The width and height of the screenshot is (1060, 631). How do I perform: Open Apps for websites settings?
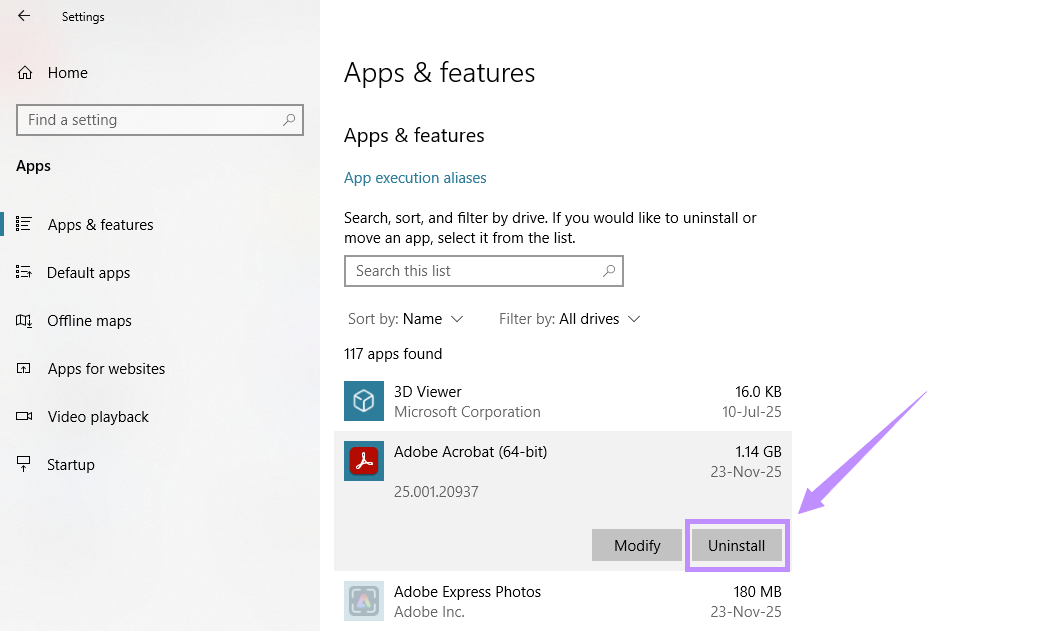pyautogui.click(x=106, y=368)
